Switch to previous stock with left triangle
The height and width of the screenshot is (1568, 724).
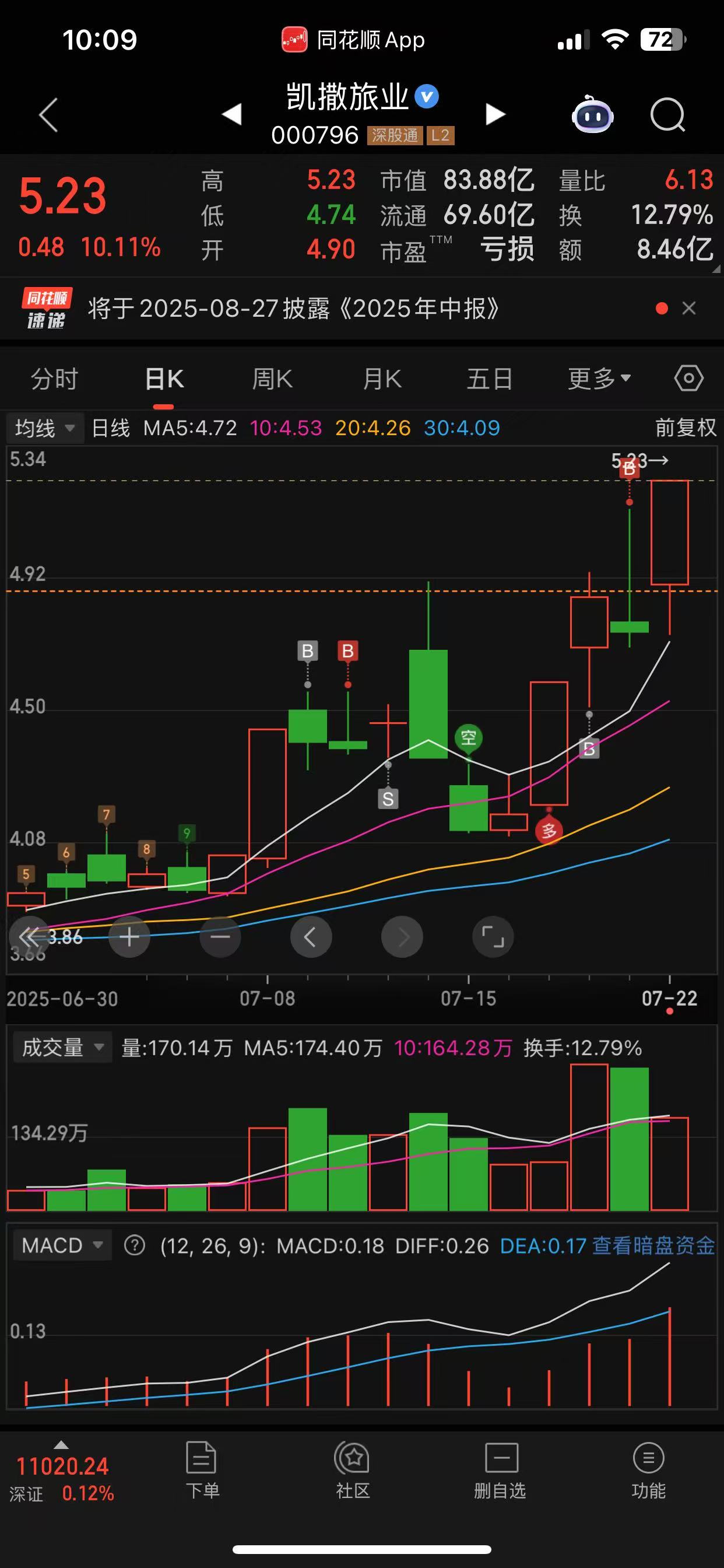coord(232,114)
